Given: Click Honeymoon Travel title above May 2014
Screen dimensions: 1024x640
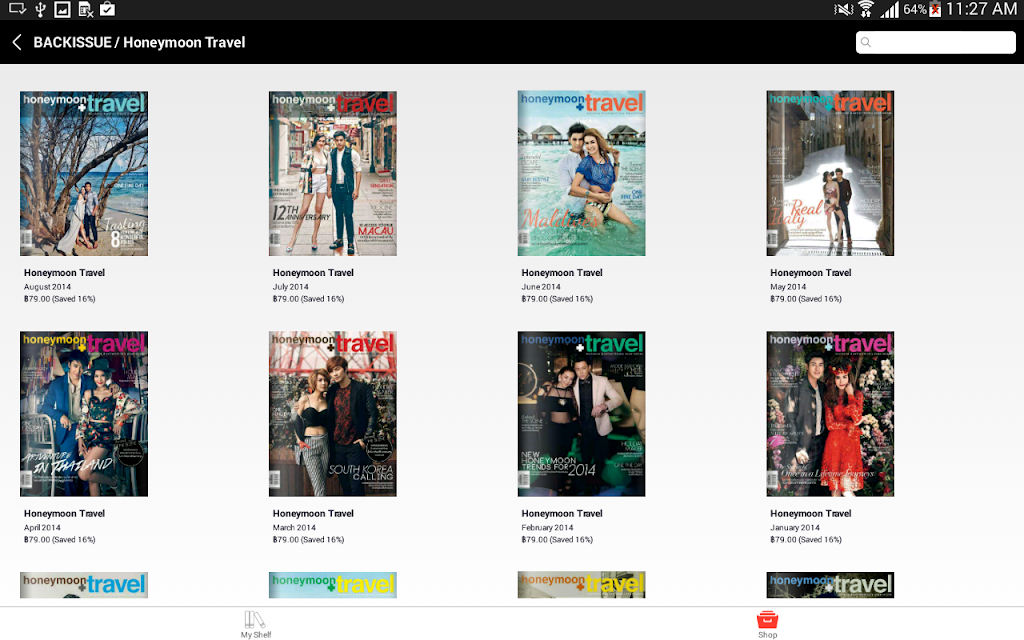Looking at the screenshot, I should pos(810,273).
